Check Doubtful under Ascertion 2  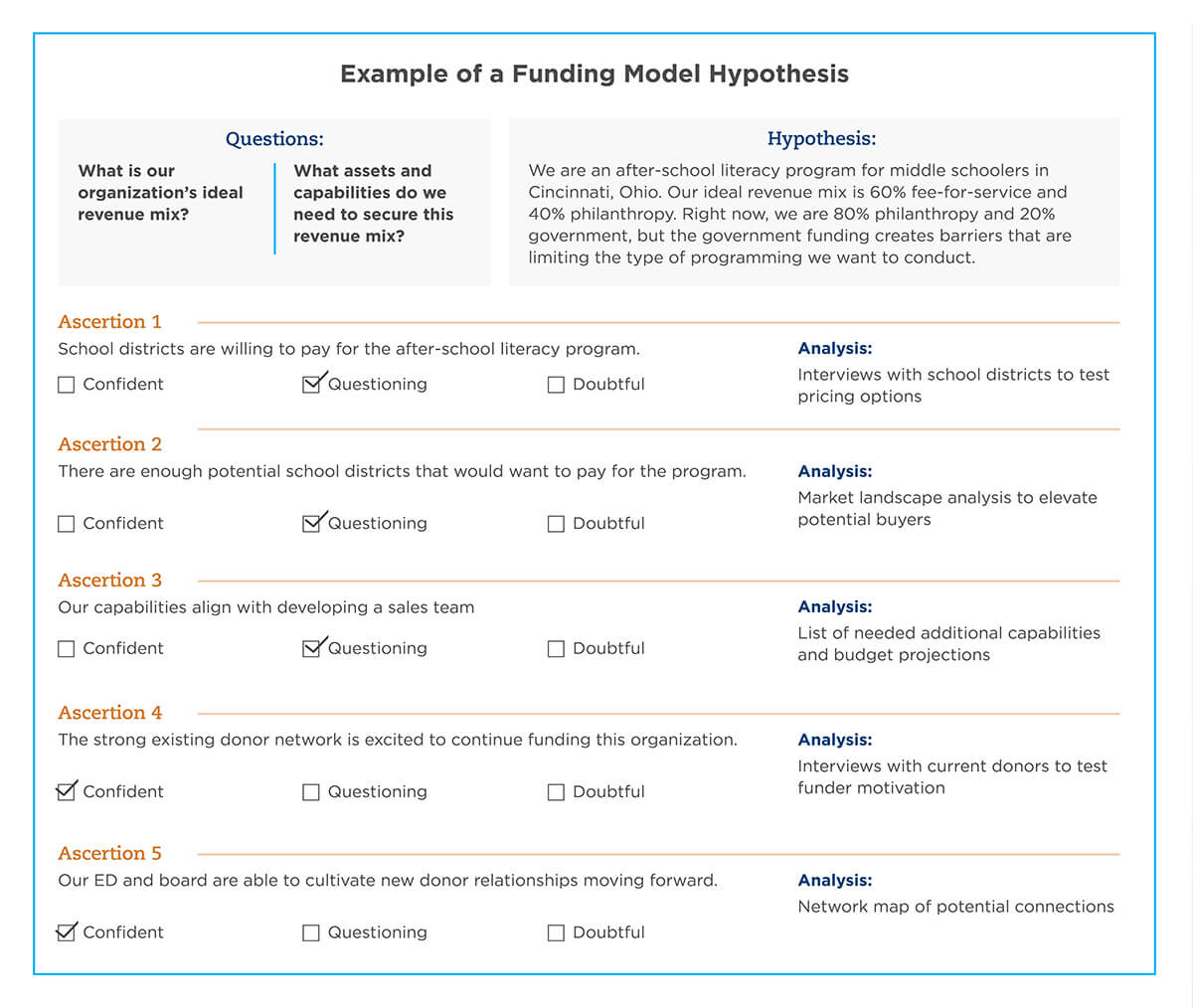556,524
